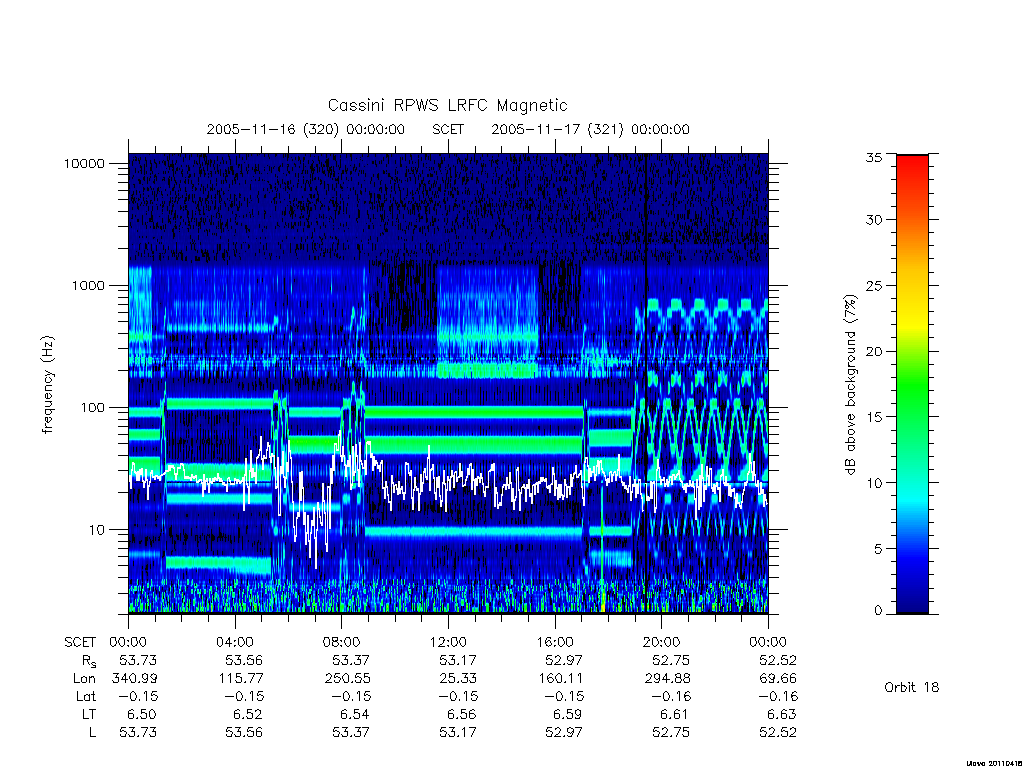
Task: Click the 0 label on the colorbar scale
Action: coord(877,611)
